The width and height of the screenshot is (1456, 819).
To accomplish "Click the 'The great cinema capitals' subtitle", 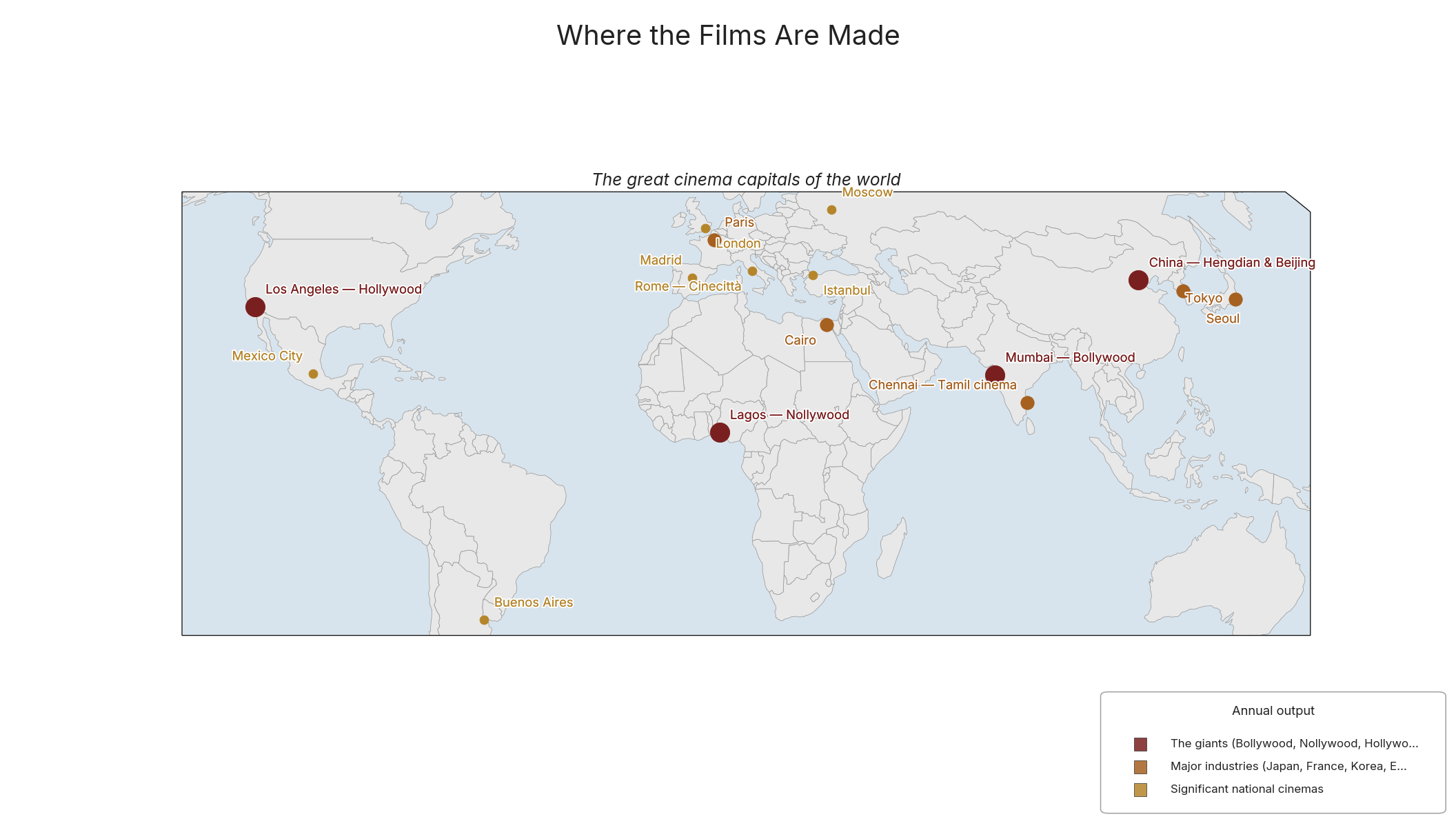I will point(746,180).
